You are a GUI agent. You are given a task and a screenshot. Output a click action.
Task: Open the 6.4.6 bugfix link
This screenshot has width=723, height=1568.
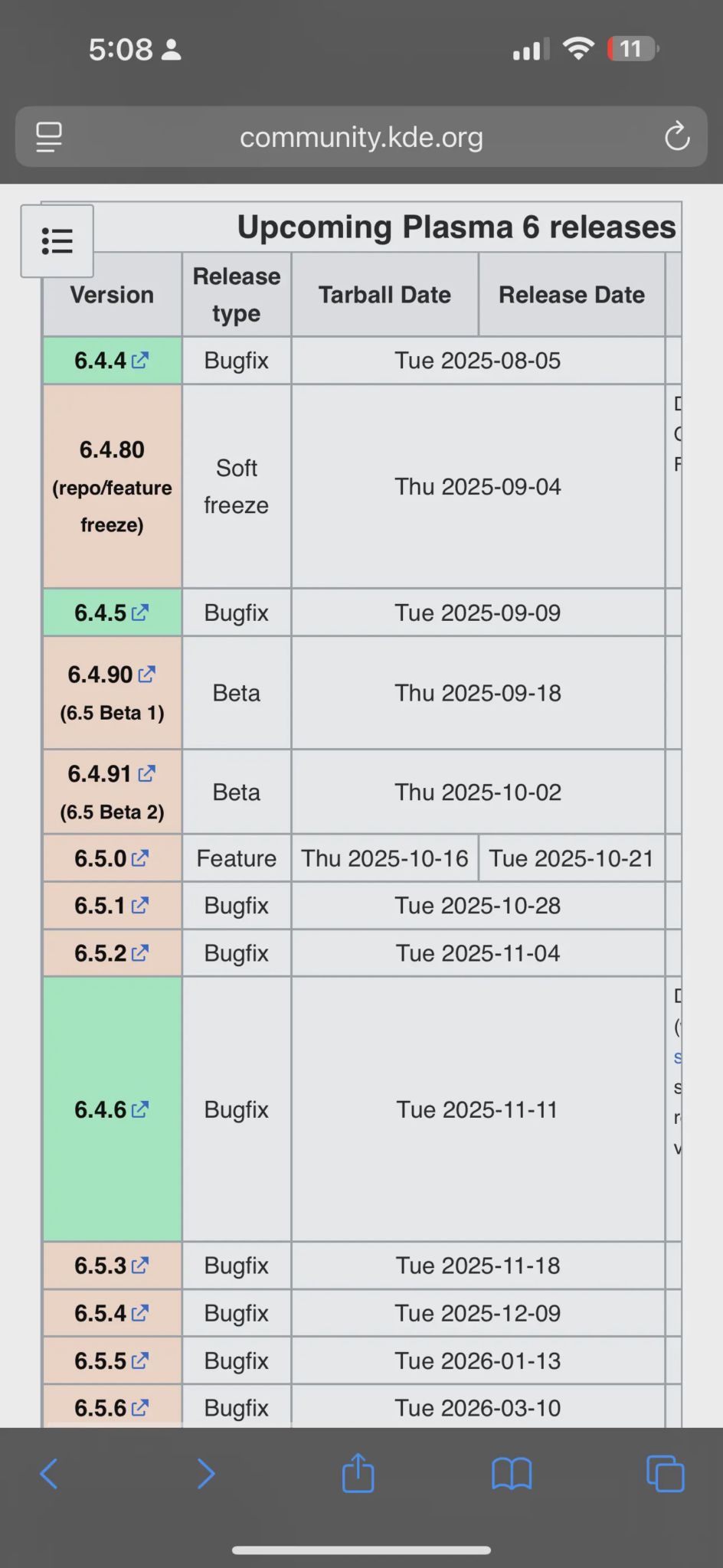tap(112, 1109)
